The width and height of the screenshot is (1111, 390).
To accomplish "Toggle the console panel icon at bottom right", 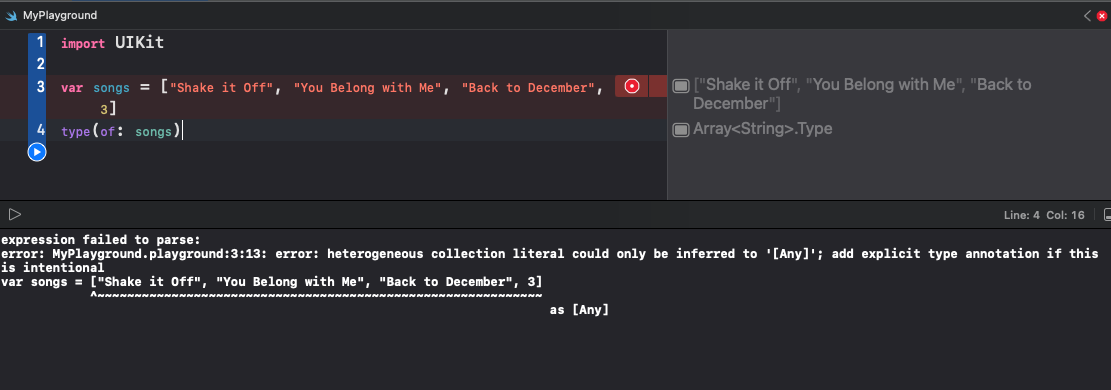I will pyautogui.click(x=1107, y=215).
